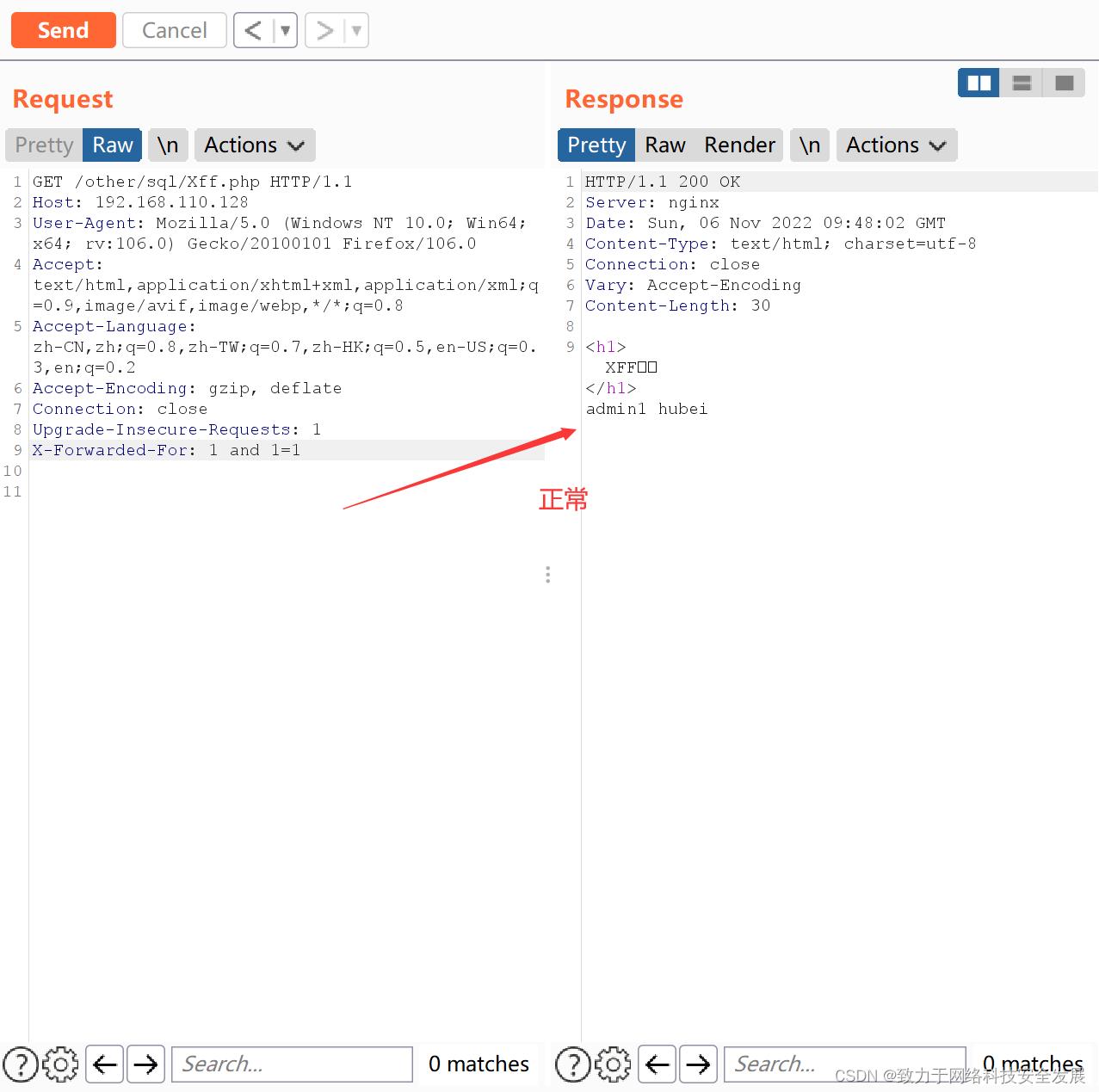This screenshot has height=1092, width=1099.
Task: Switch Request view to Pretty tab
Action: [x=44, y=145]
